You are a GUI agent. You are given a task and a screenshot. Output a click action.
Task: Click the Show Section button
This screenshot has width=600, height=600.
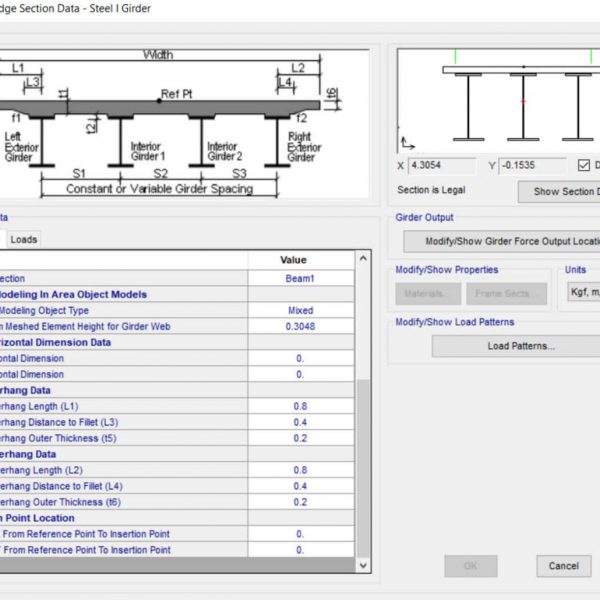(x=559, y=192)
